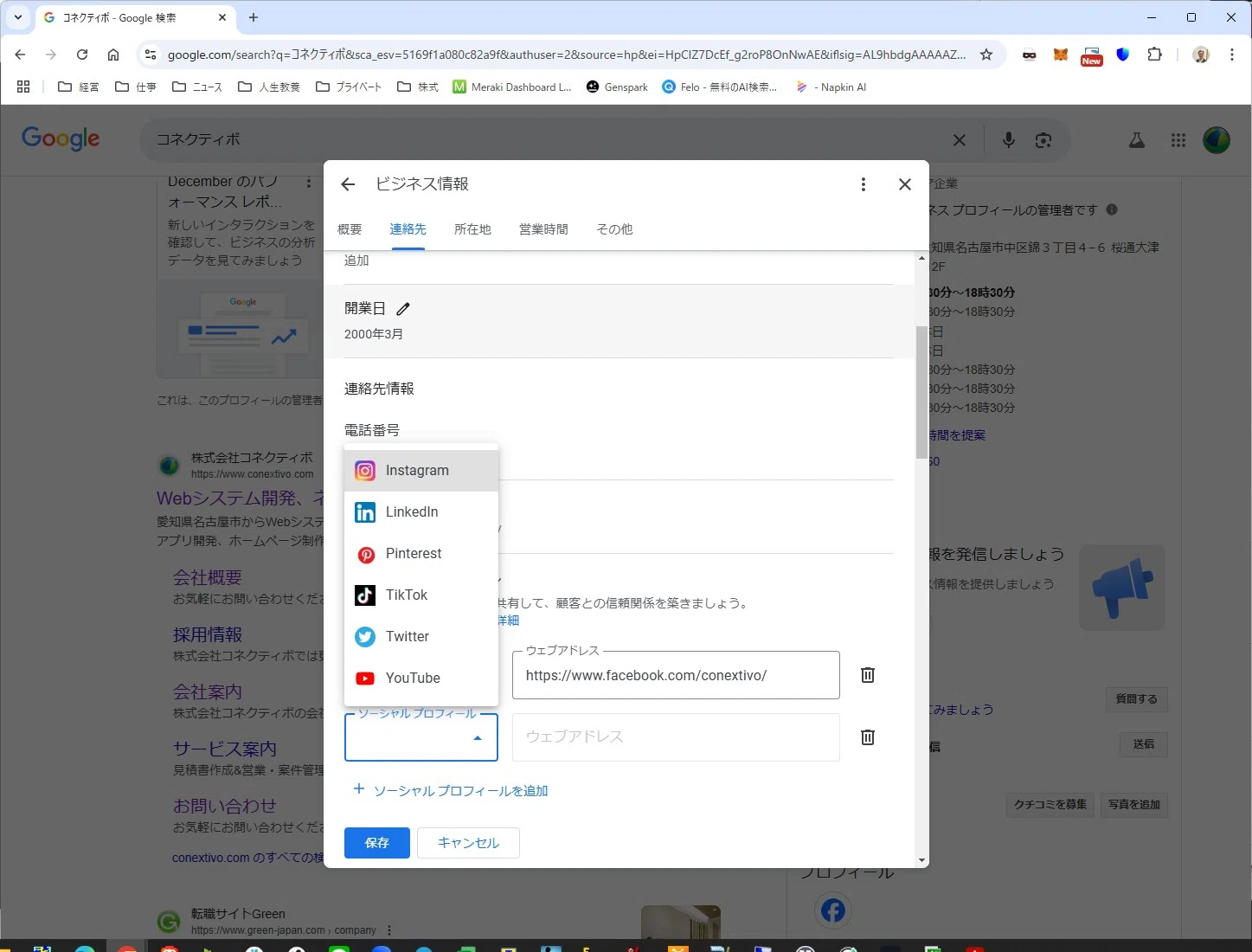Click the 会社概要 search result link
Viewport: 1252px width, 952px height.
(x=208, y=577)
